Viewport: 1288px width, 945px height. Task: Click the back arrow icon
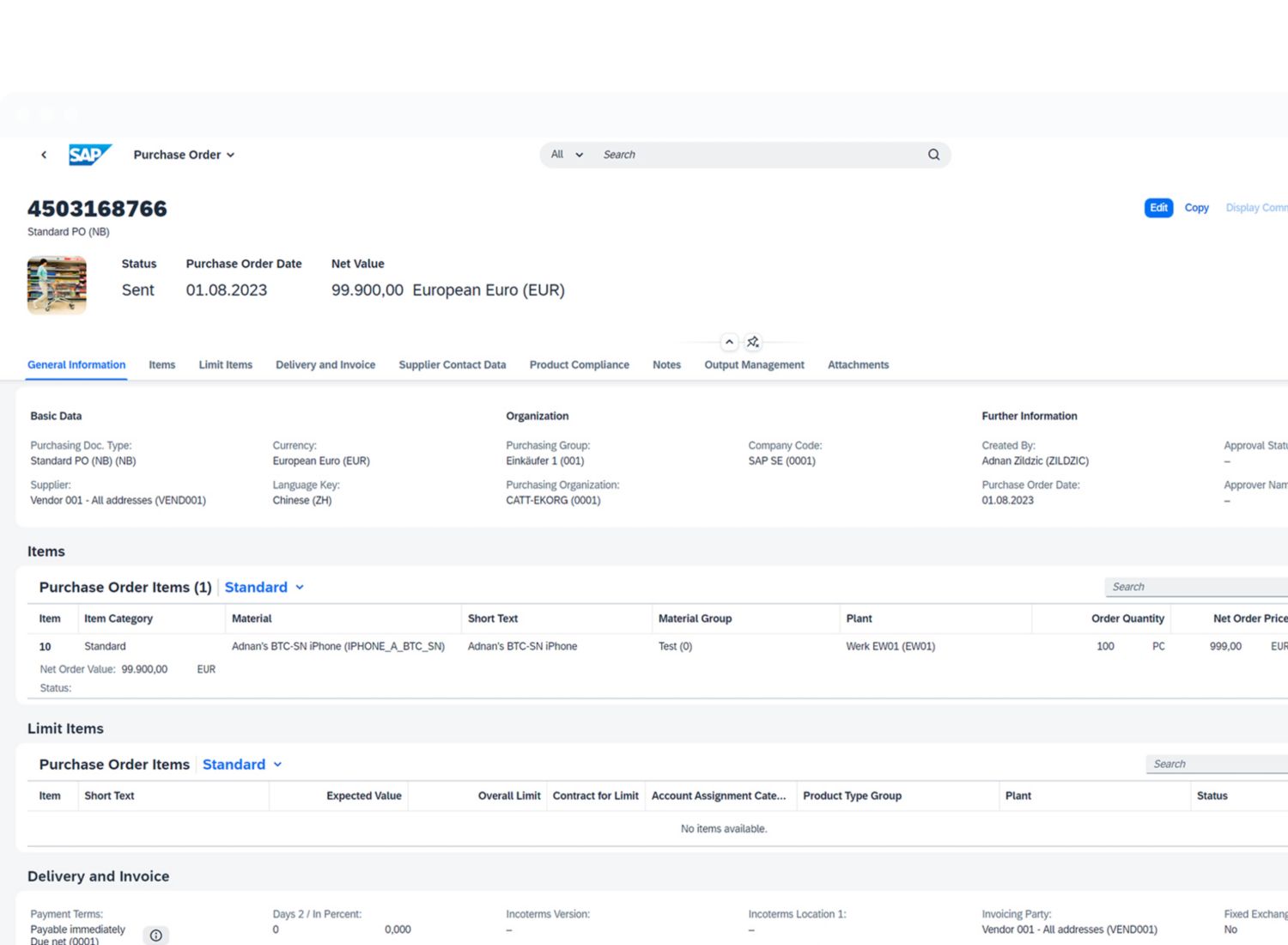pyautogui.click(x=44, y=155)
